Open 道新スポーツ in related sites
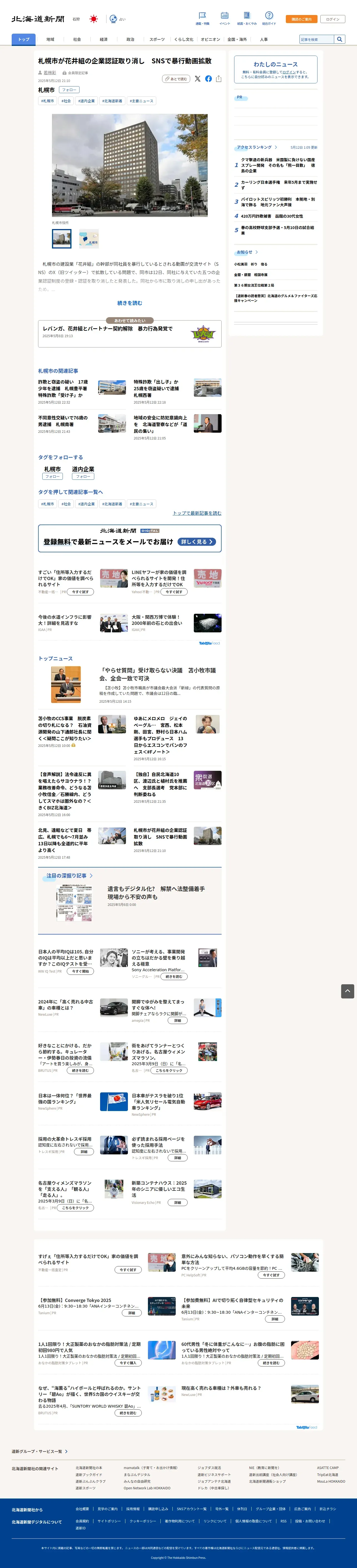 point(86,1488)
